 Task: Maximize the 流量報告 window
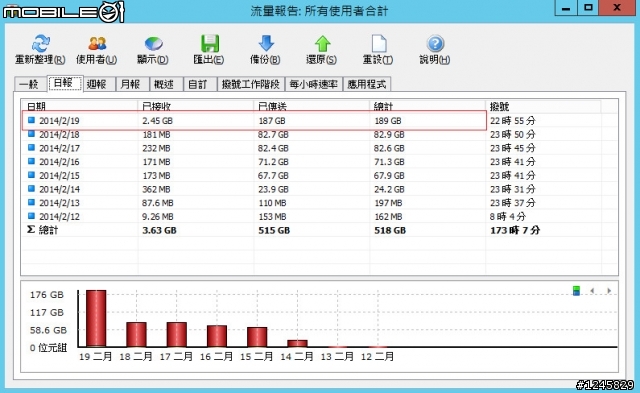pos(588,7)
